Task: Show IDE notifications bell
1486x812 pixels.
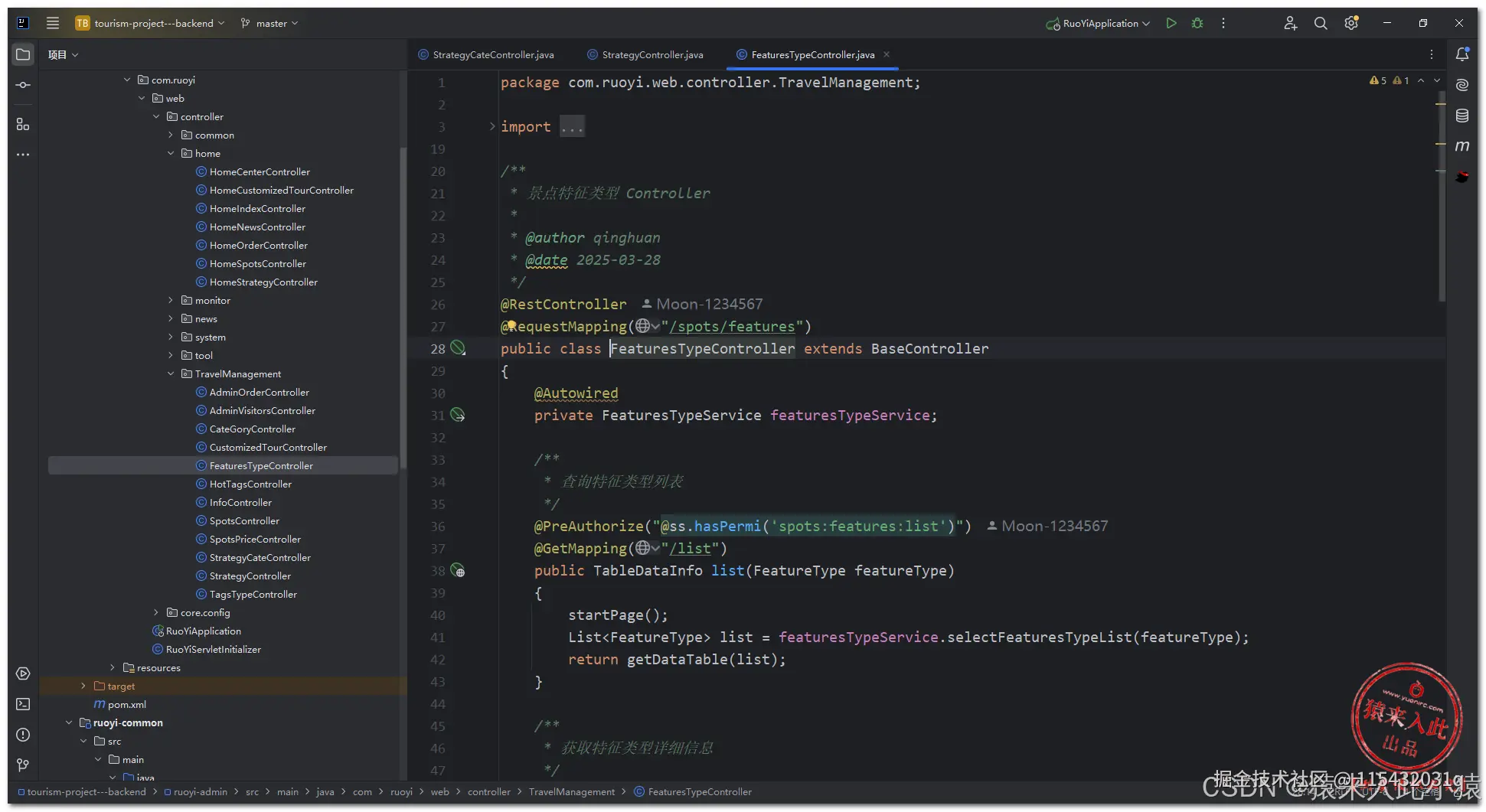Action: tap(1462, 54)
